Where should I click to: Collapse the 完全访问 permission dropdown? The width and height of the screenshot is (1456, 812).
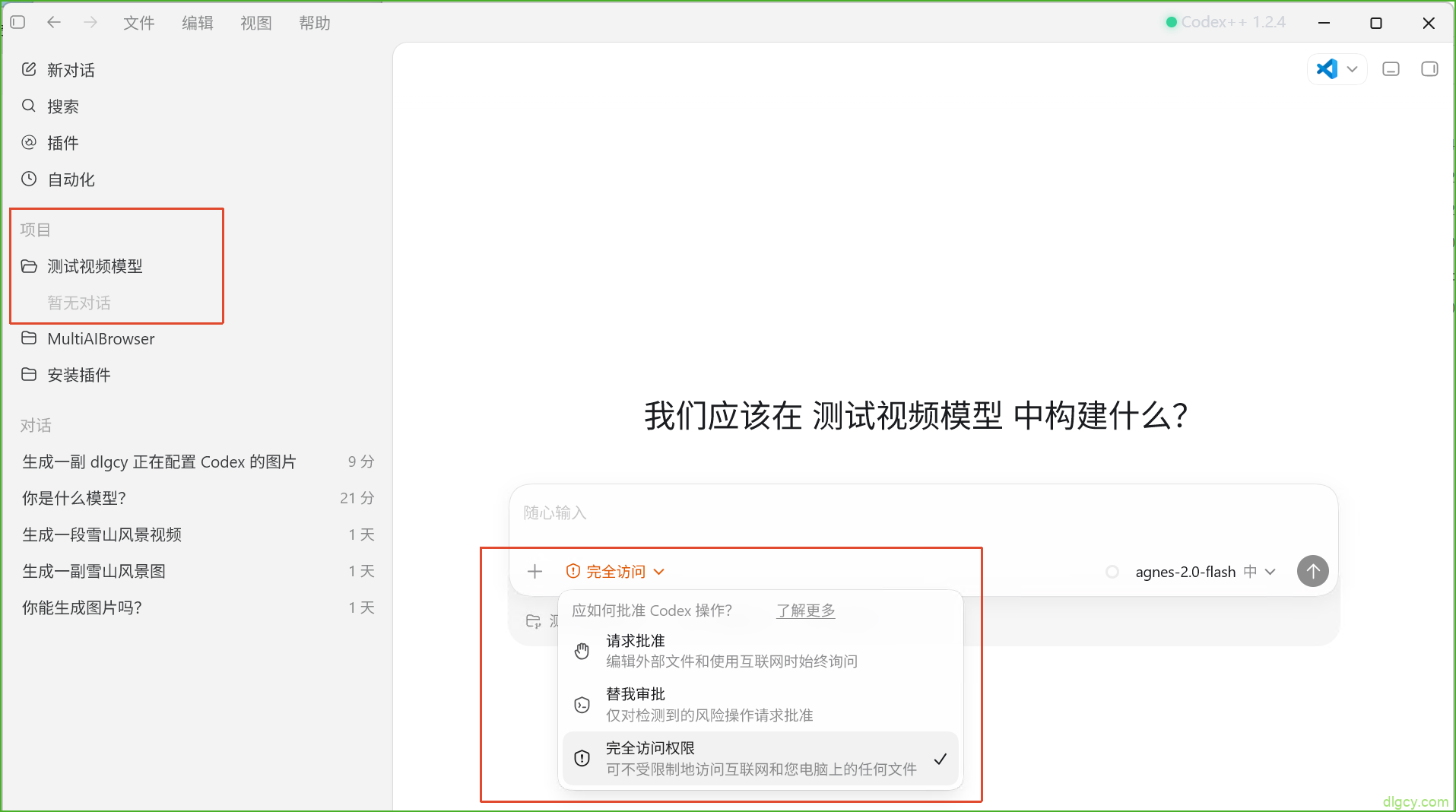pyautogui.click(x=616, y=571)
